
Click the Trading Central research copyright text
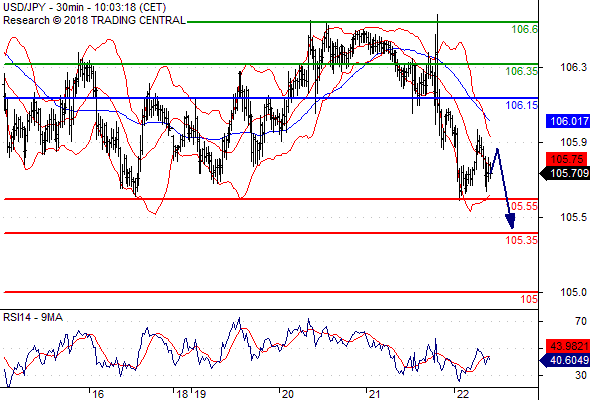click(94, 20)
